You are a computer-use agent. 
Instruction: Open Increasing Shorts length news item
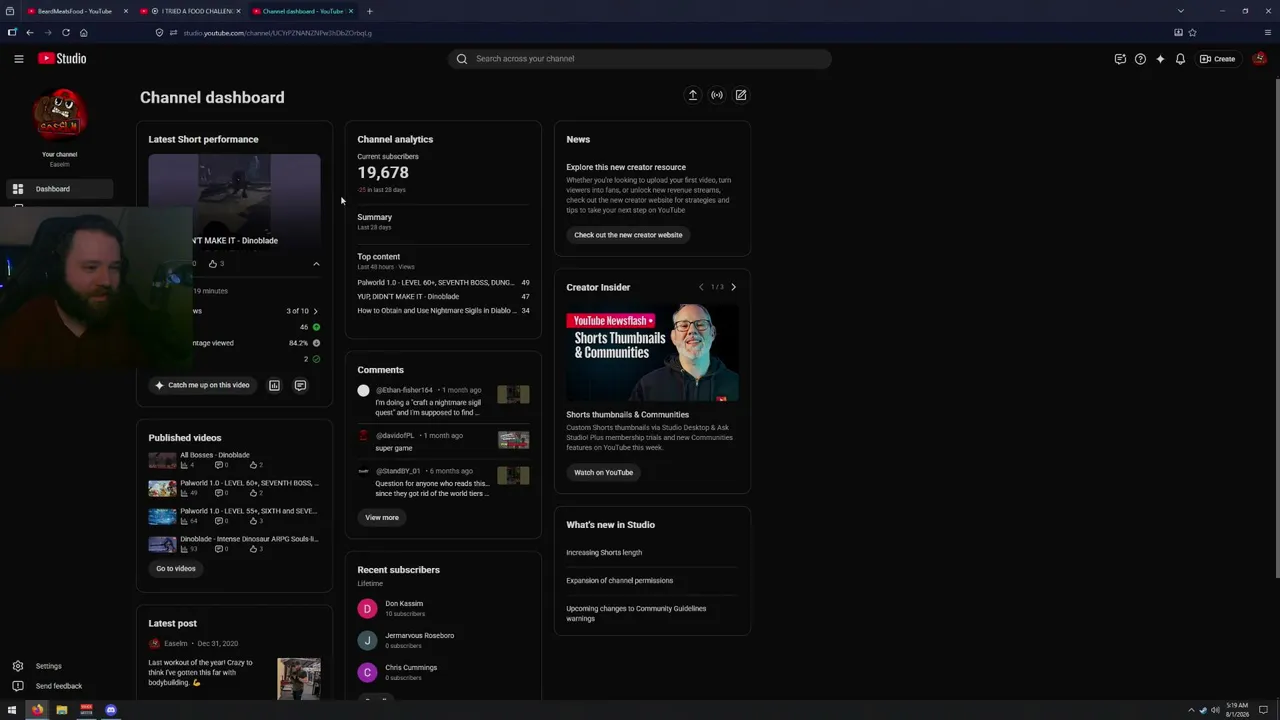[604, 553]
